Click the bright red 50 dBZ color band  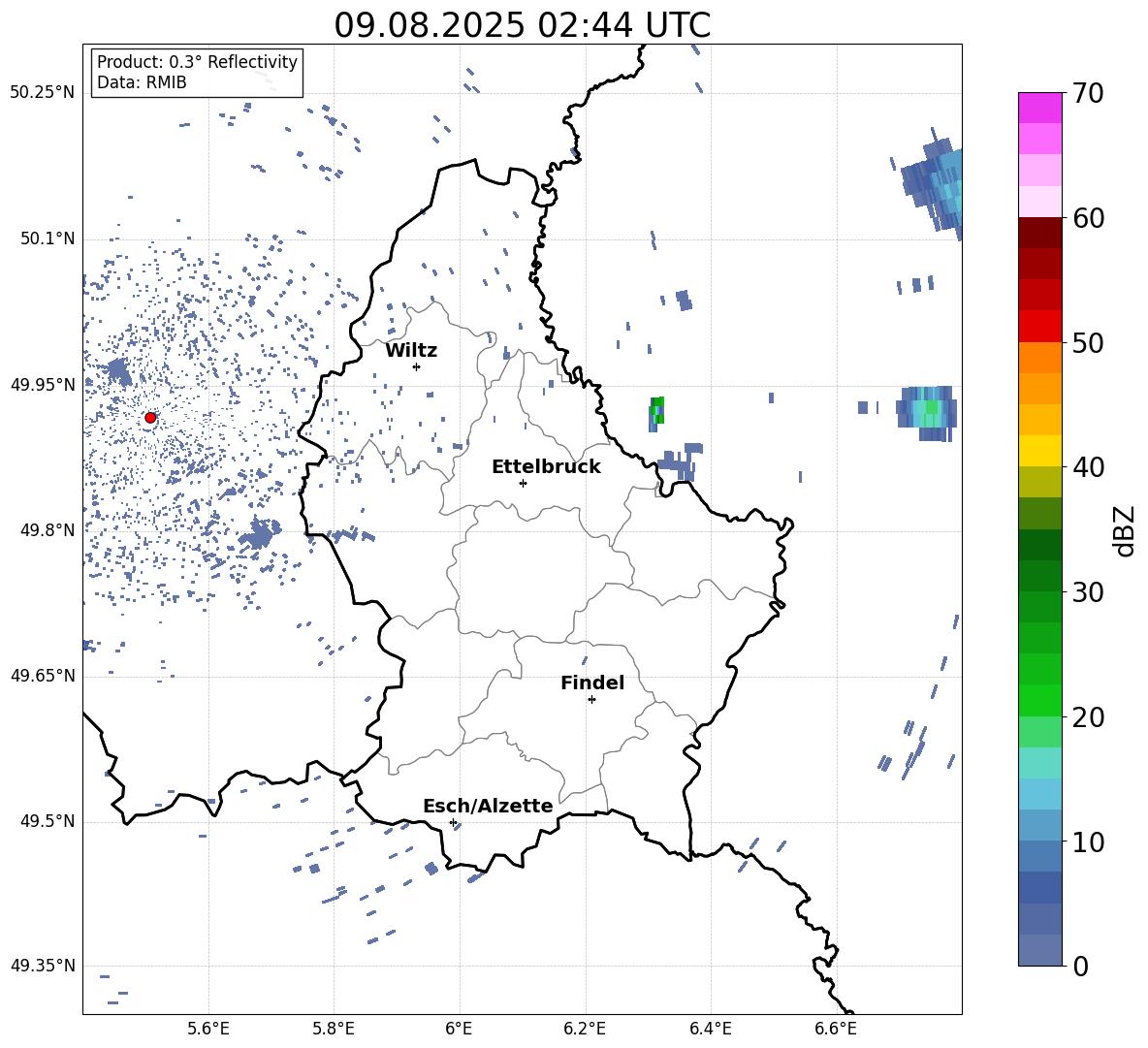1039,327
